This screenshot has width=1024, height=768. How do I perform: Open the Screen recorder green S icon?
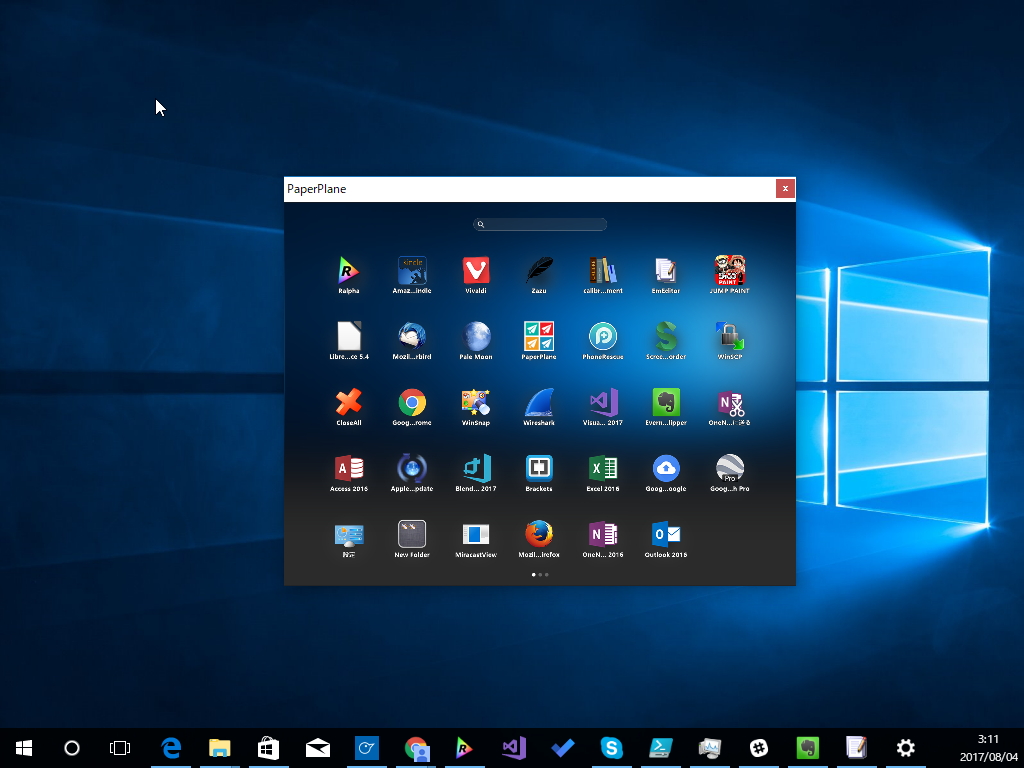click(x=666, y=336)
